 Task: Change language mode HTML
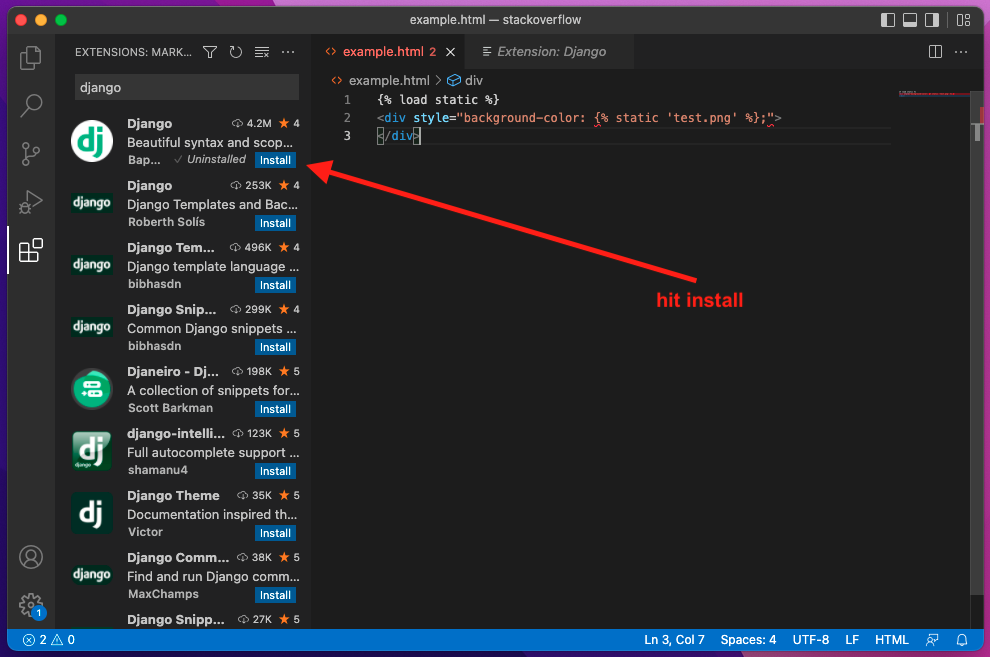pyautogui.click(x=892, y=640)
